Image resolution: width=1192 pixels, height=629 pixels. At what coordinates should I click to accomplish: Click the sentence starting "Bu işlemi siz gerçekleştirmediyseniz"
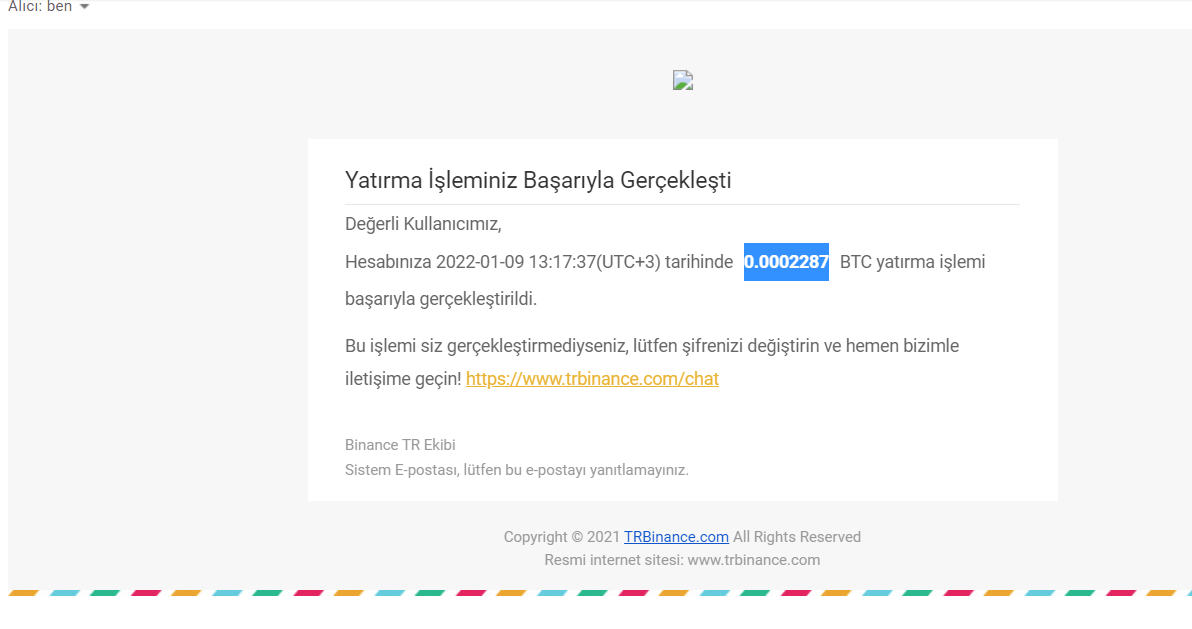651,362
